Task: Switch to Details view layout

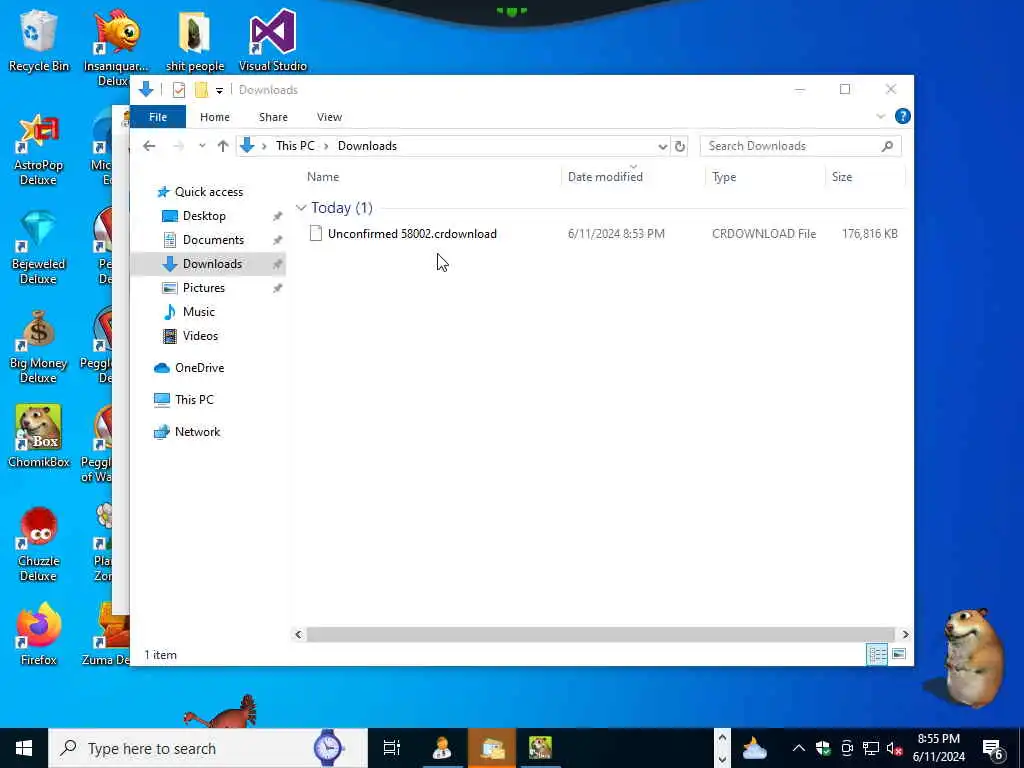Action: tap(876, 654)
